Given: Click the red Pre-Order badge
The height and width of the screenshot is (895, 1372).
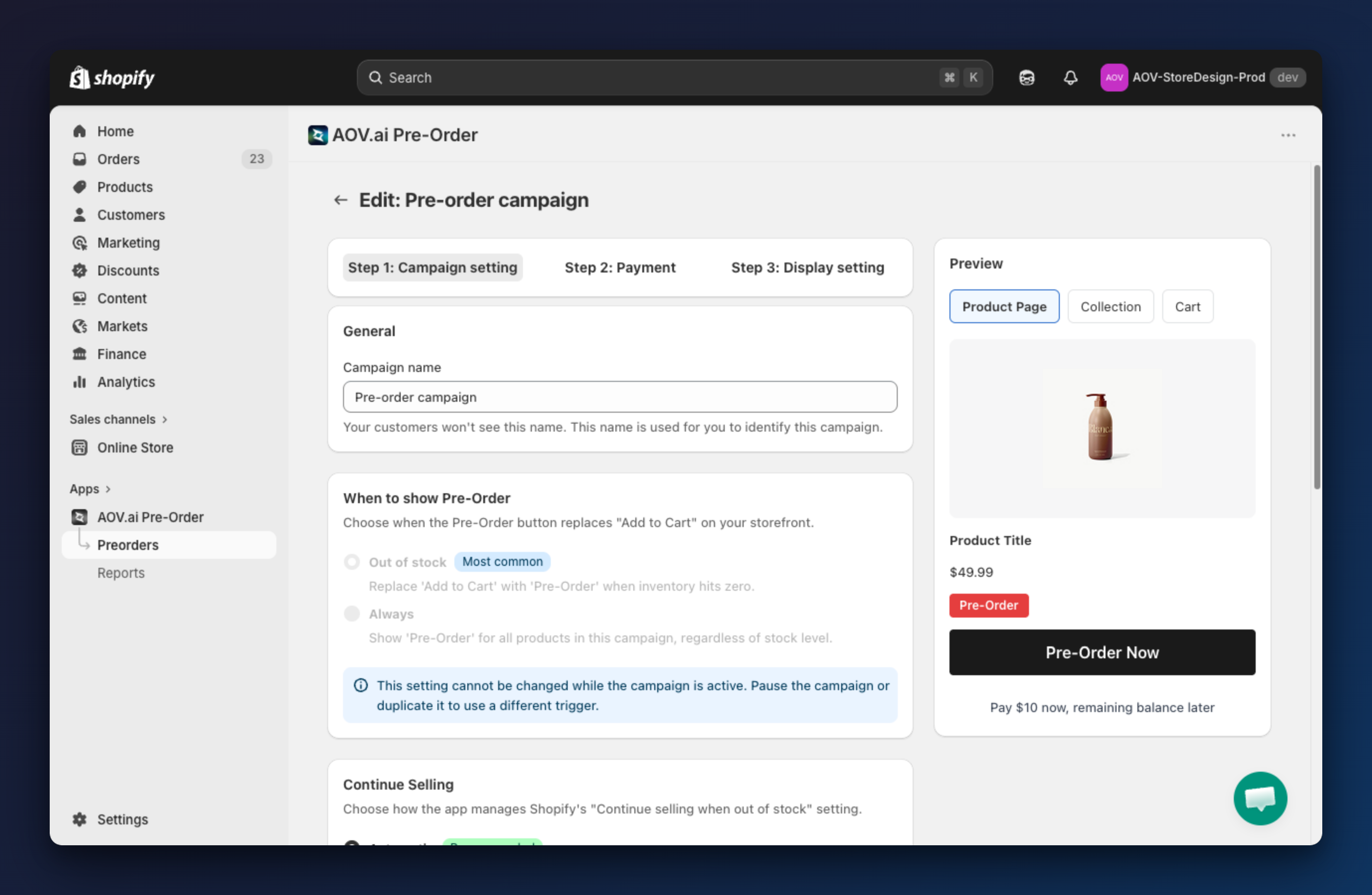Looking at the screenshot, I should (x=989, y=606).
